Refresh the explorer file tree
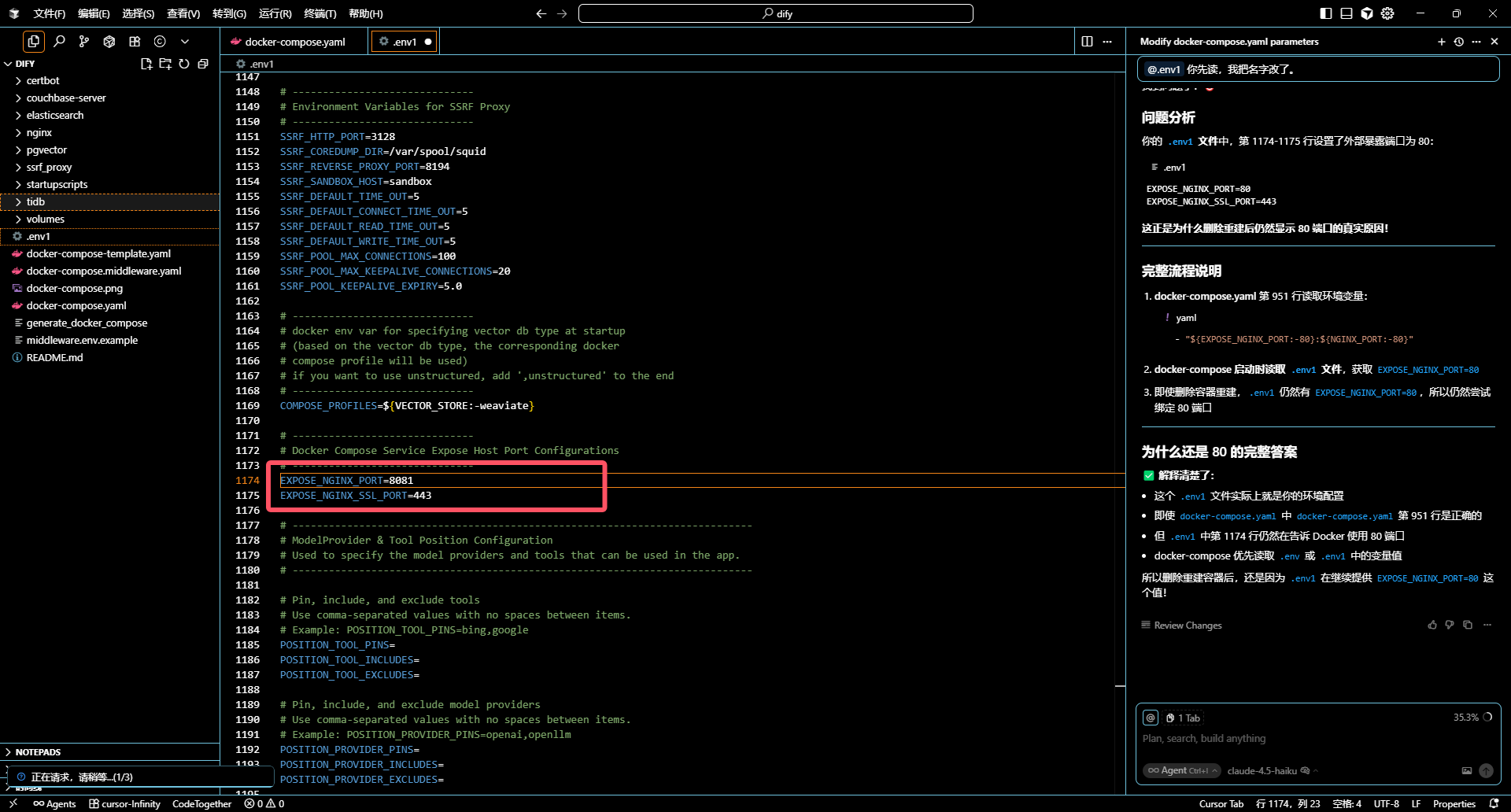Image resolution: width=1511 pixels, height=812 pixels. pos(184,64)
